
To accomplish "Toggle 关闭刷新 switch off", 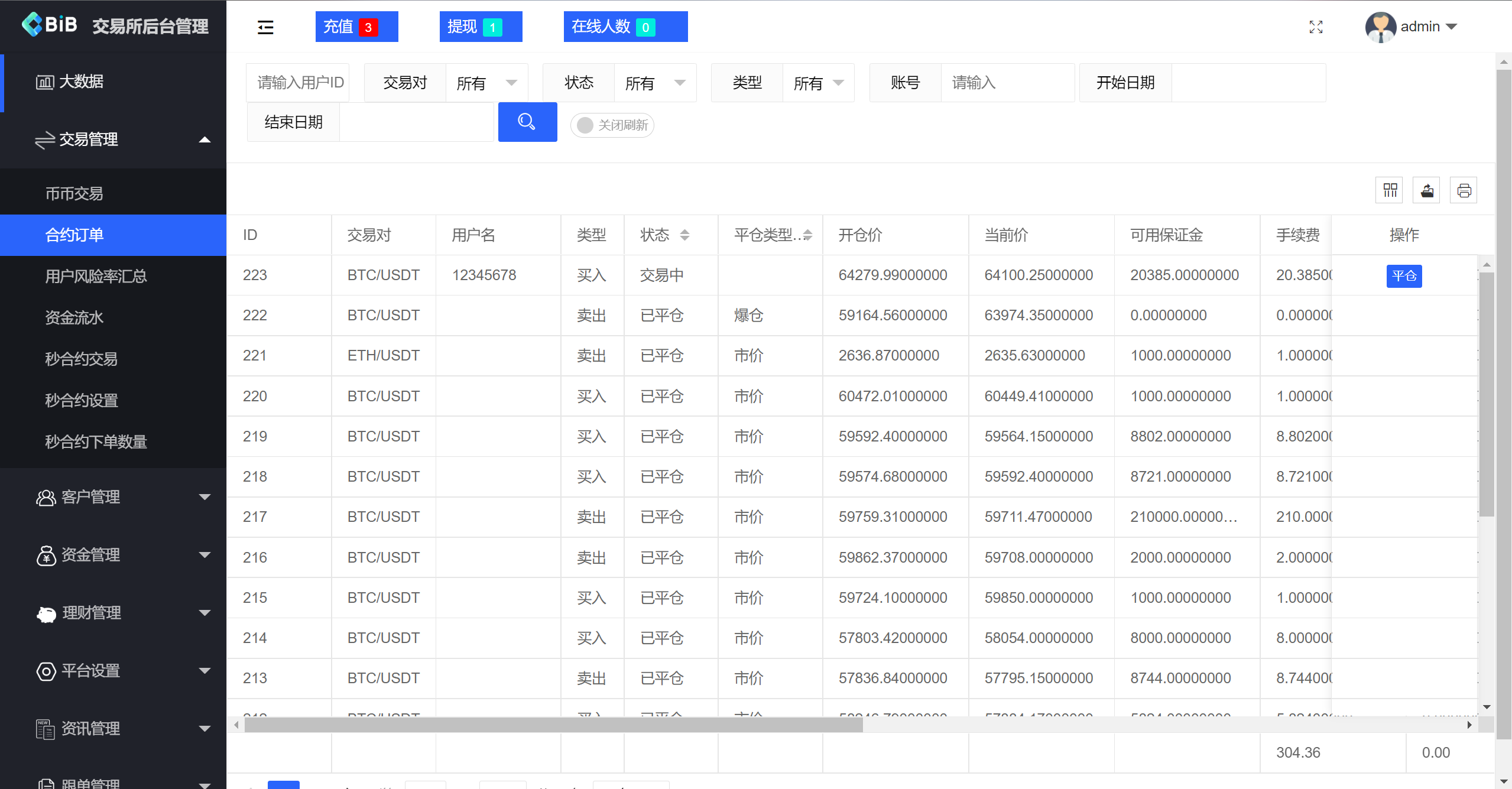I will [585, 125].
